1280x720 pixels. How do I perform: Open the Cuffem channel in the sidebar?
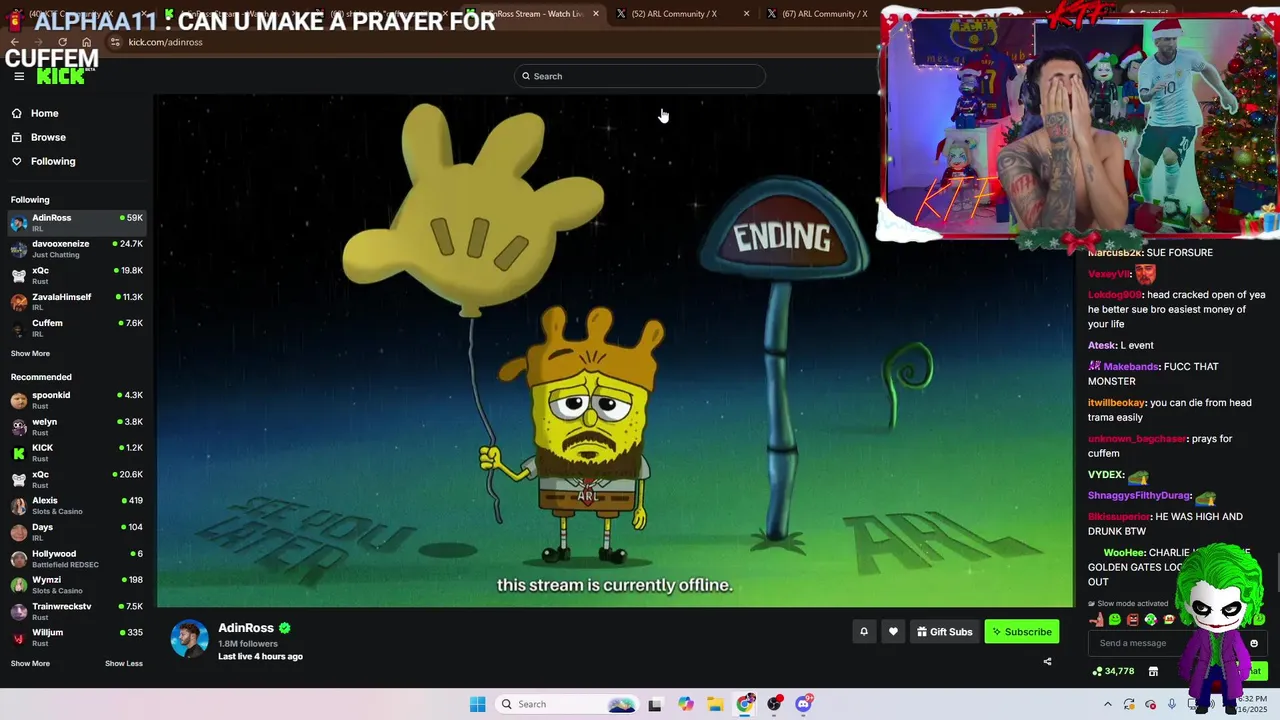coord(77,328)
